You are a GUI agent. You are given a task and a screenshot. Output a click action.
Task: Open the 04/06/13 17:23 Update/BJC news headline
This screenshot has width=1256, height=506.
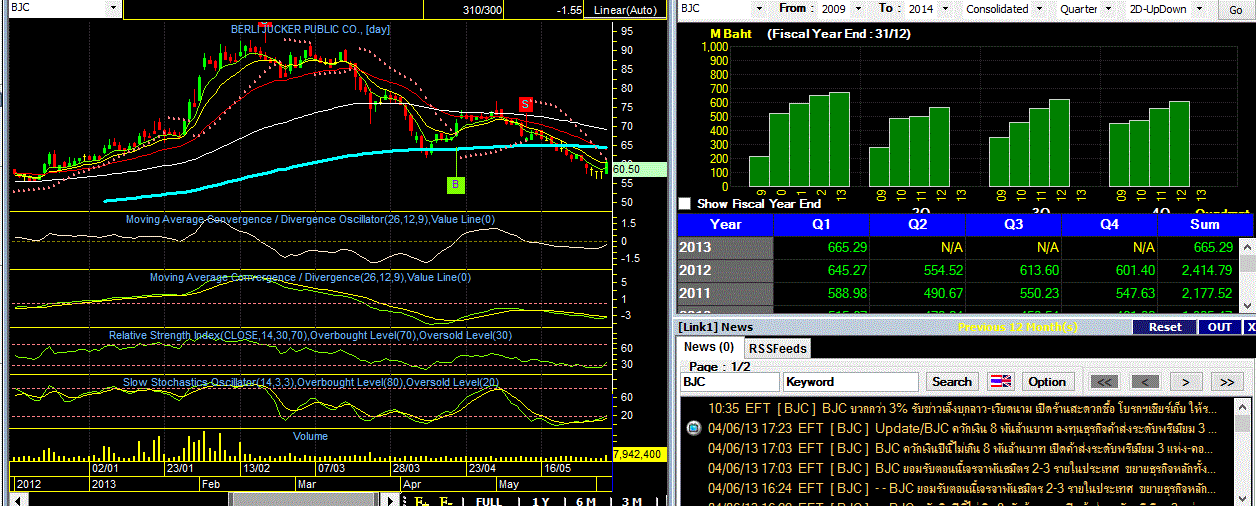(x=962, y=429)
